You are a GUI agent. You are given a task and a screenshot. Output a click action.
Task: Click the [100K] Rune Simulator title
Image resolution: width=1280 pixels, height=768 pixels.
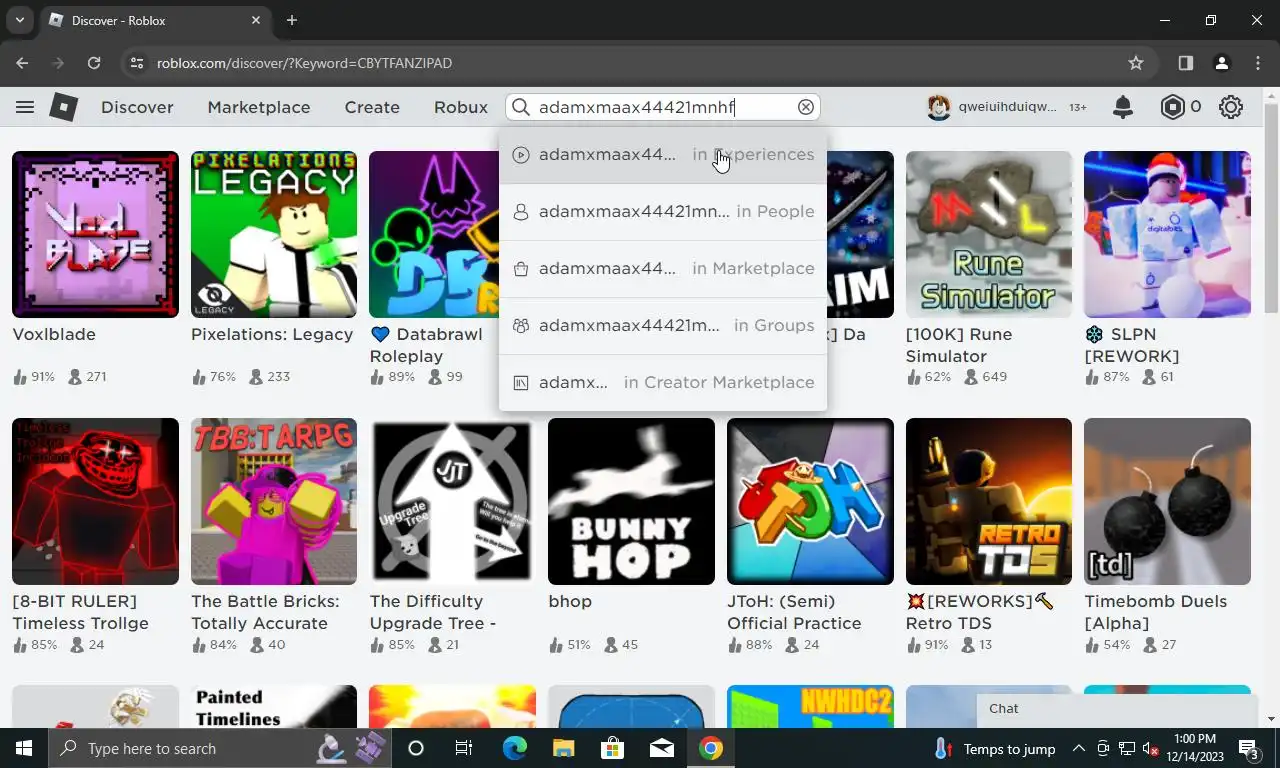point(959,345)
